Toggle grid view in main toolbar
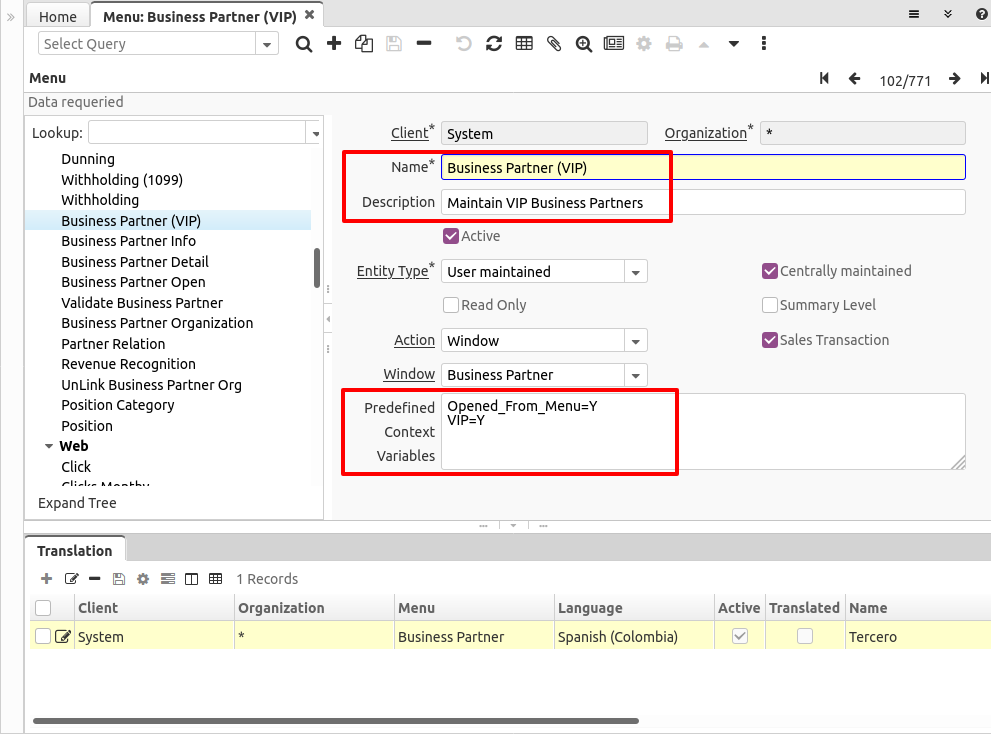Viewport: 991px width, 734px height. click(524, 44)
